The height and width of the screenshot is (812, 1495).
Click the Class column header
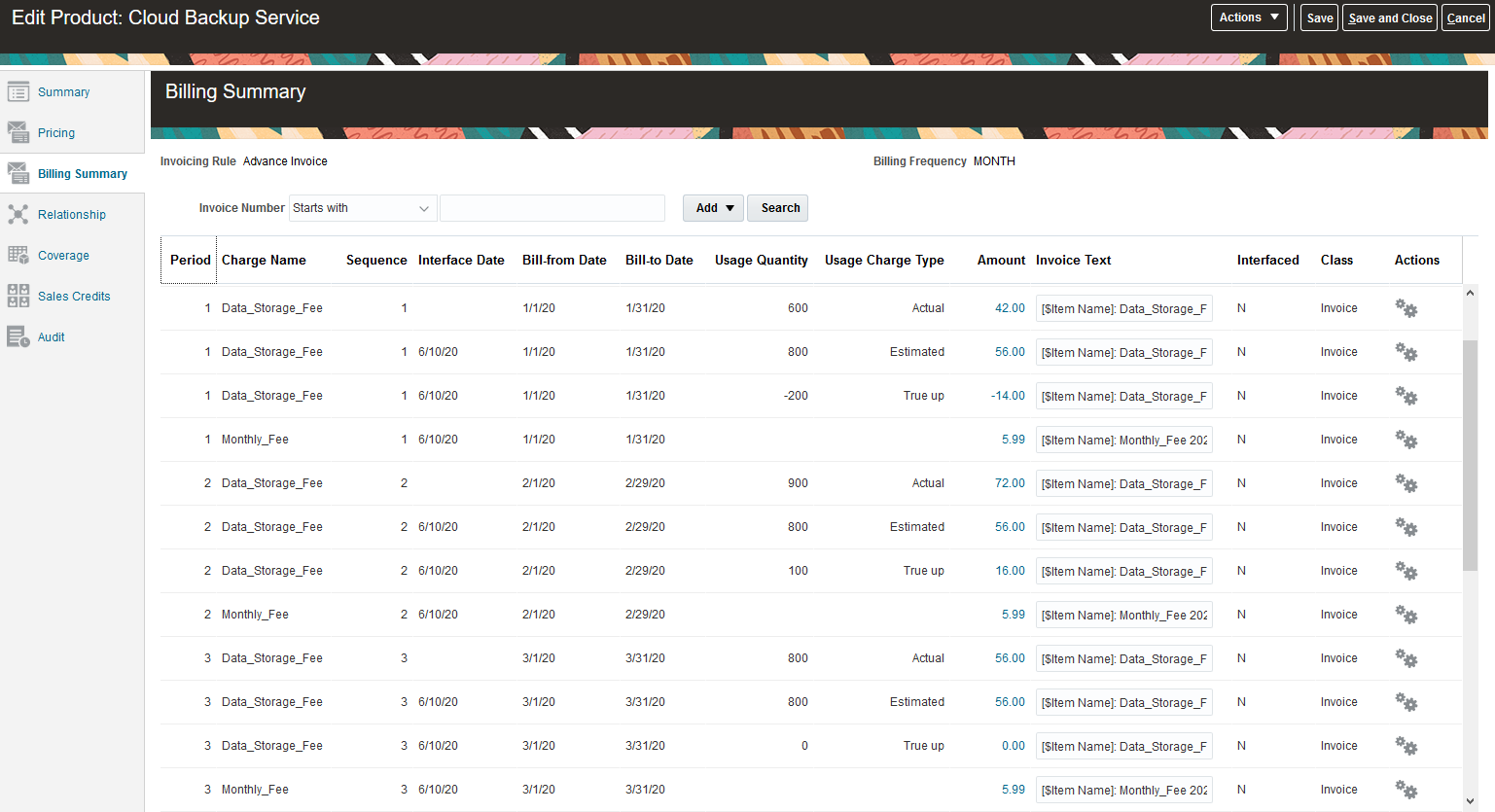[1336, 260]
